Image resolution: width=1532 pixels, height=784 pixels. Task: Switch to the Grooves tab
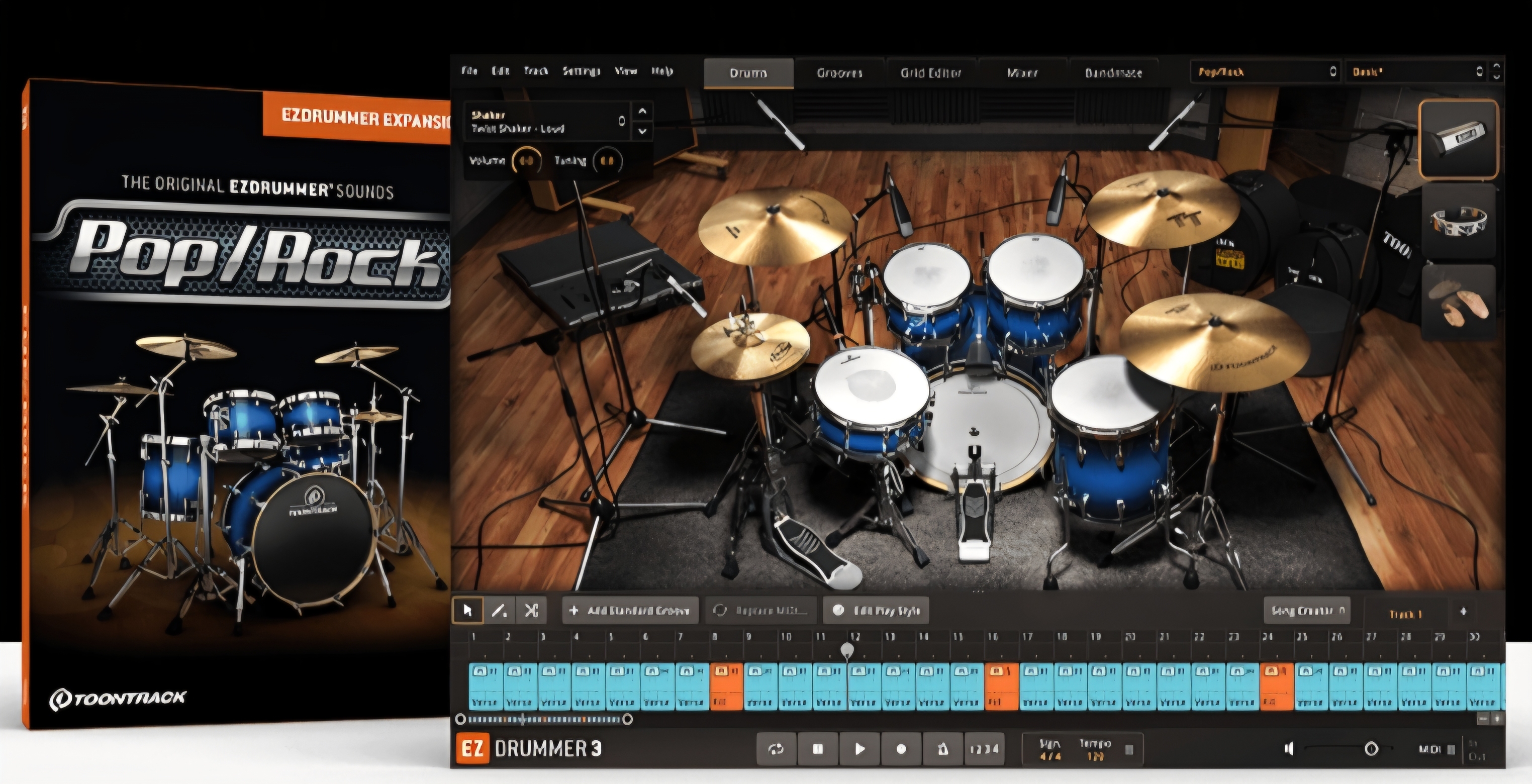point(840,73)
